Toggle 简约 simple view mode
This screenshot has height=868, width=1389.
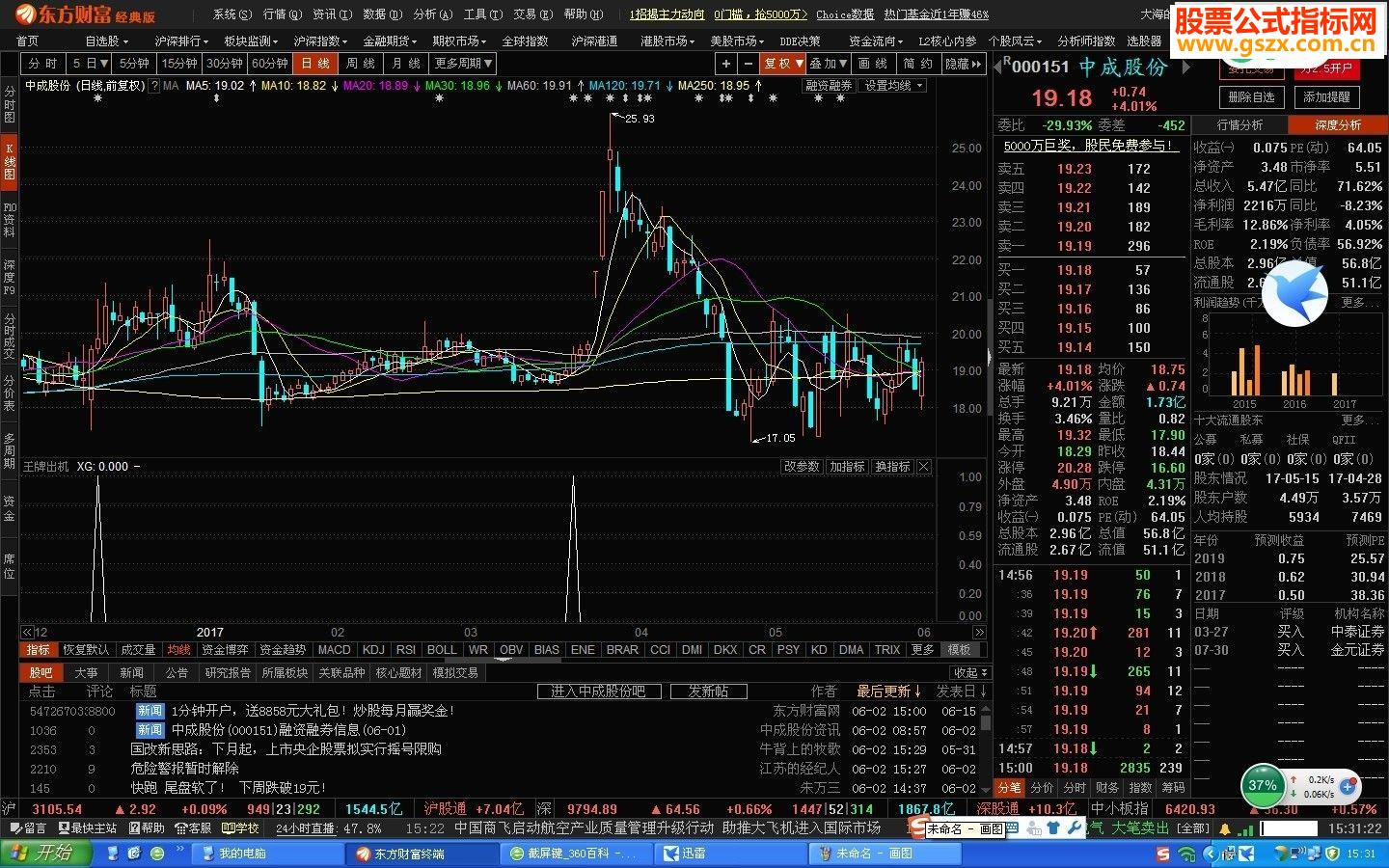[x=917, y=64]
